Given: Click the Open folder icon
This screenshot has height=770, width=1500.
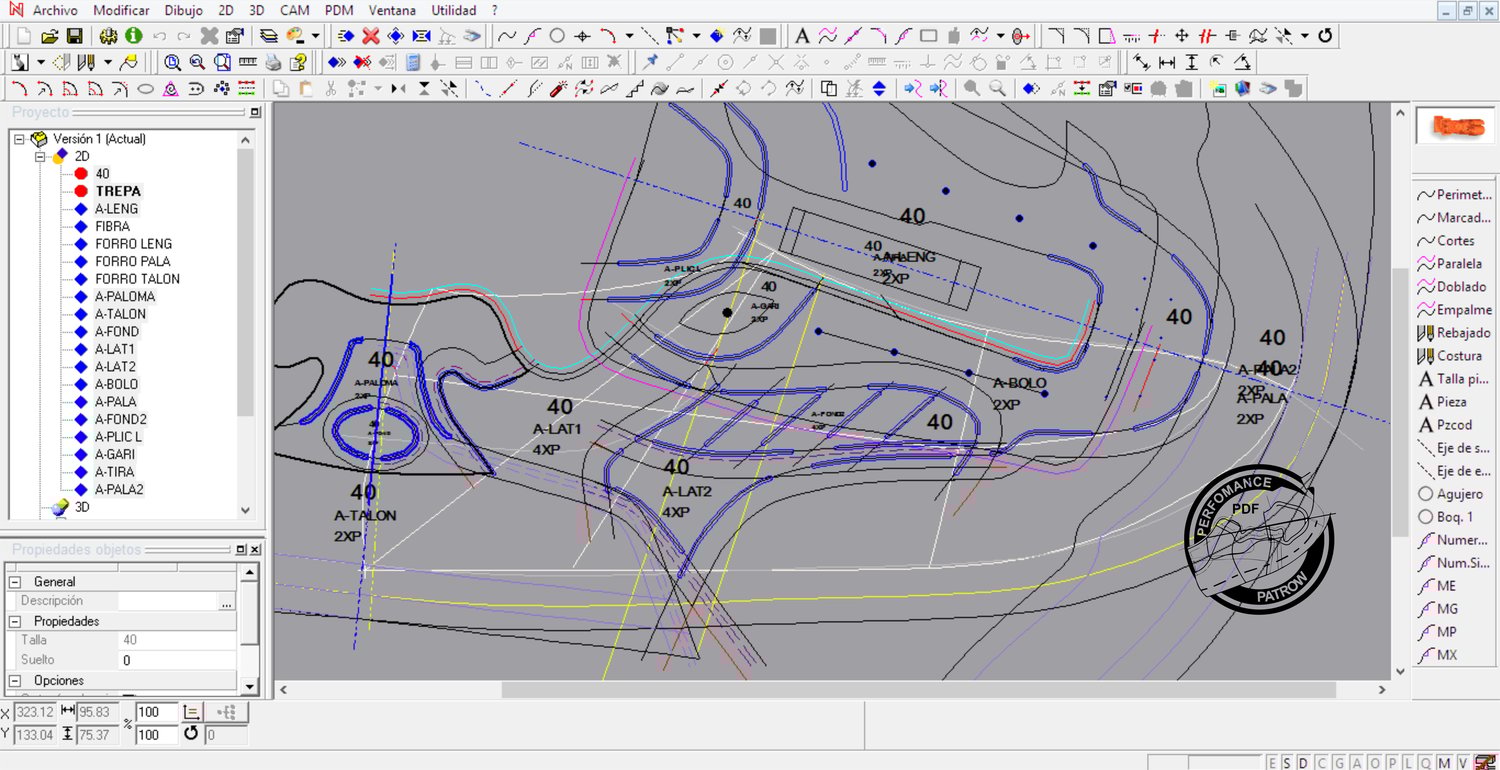Looking at the screenshot, I should (49, 36).
